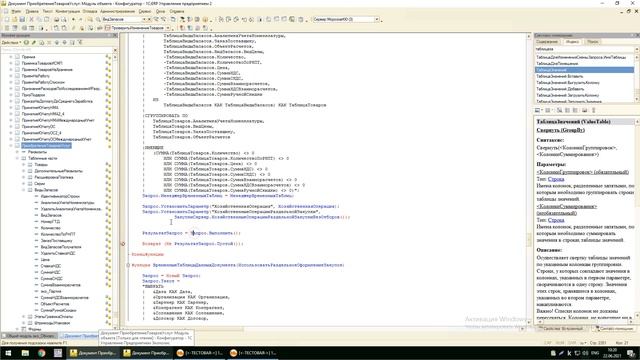Switch to first ТЕСТОВАЯ taskbar window
Screen dimensions: 640x360
200,353
